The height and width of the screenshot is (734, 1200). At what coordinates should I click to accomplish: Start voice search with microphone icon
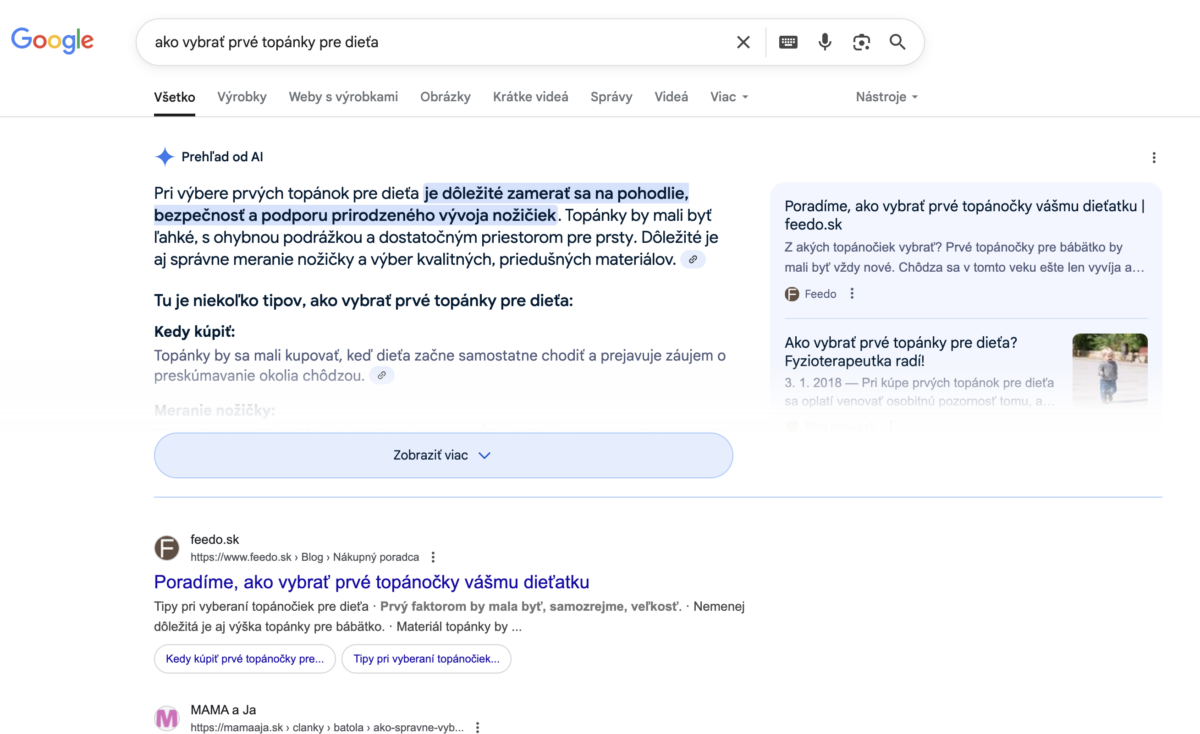(x=825, y=42)
